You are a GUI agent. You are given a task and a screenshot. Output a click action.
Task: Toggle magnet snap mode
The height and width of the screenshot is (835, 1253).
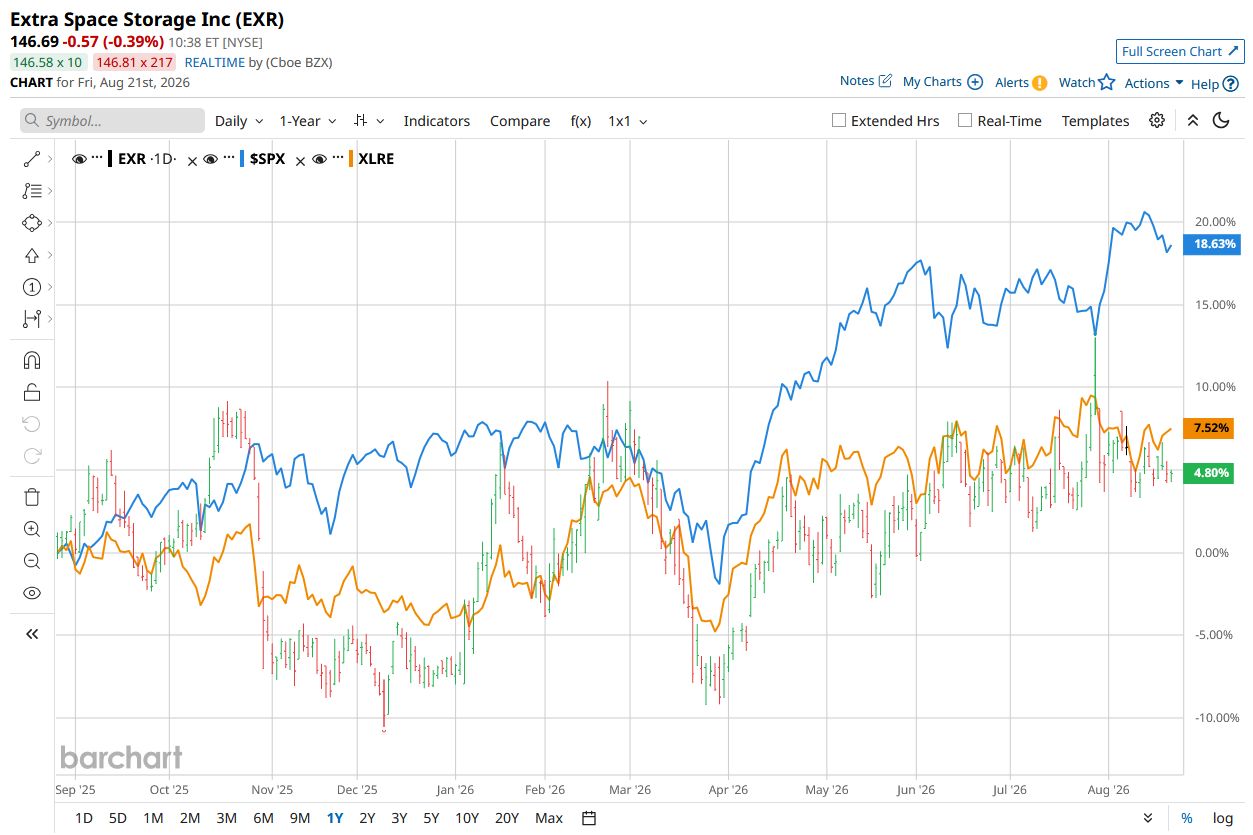(x=31, y=360)
